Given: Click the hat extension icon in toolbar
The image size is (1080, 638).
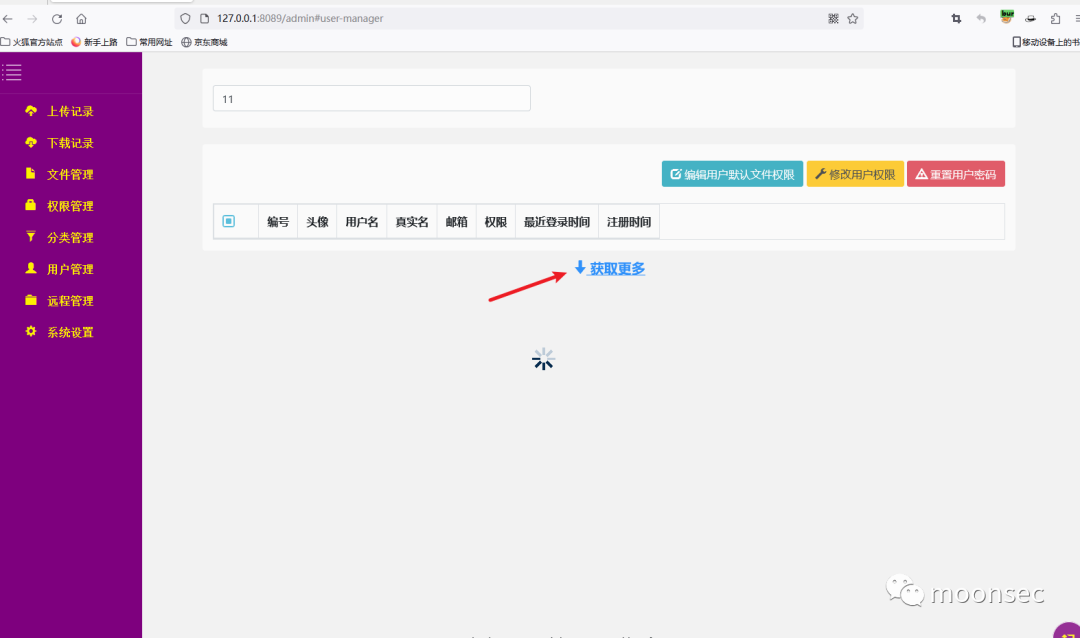Looking at the screenshot, I should 1030,19.
